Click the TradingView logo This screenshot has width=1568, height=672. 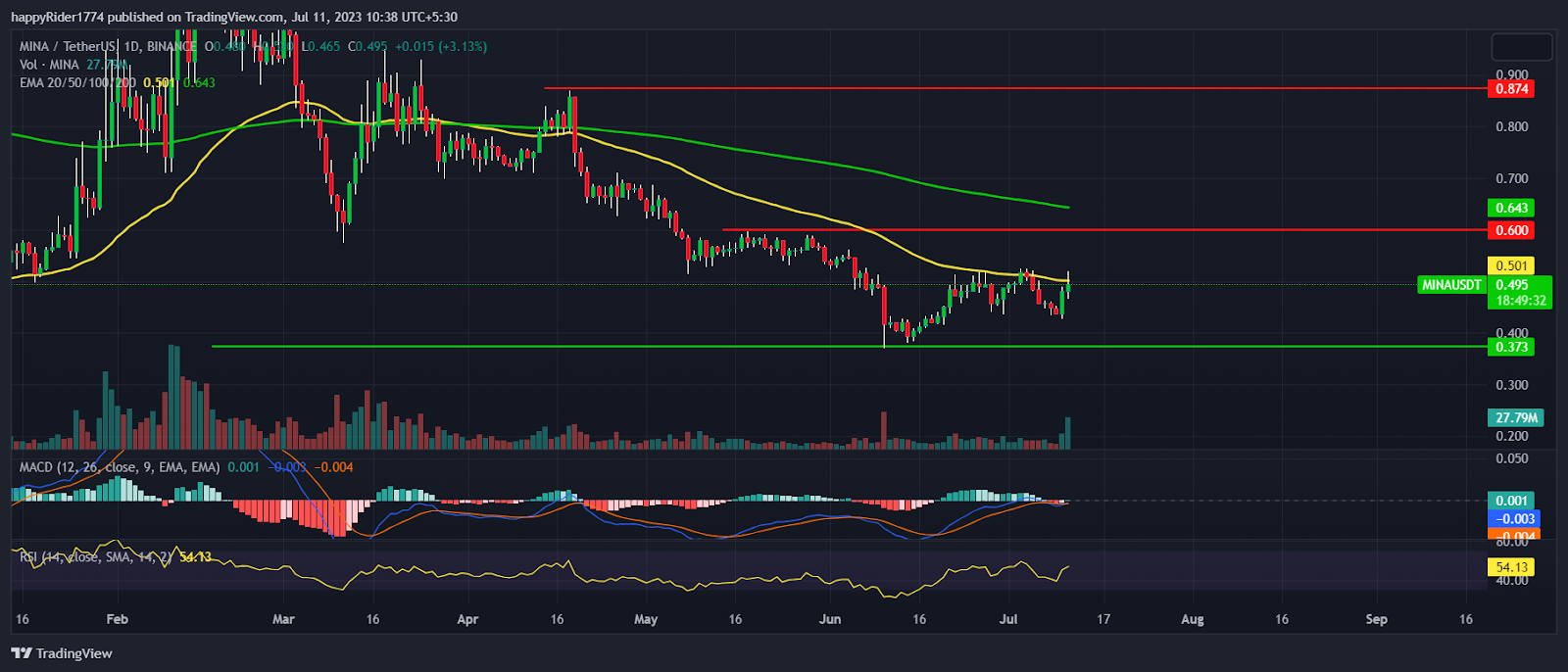point(62,653)
